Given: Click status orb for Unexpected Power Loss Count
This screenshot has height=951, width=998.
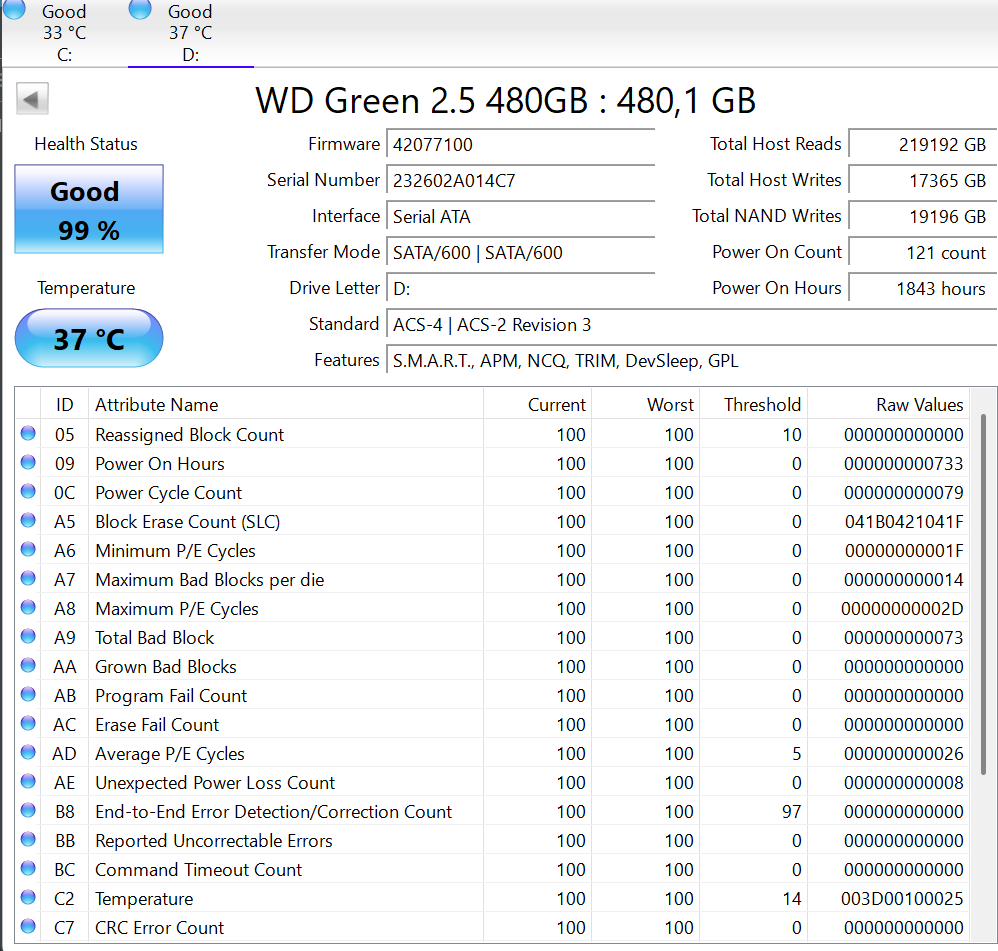Looking at the screenshot, I should 28,782.
